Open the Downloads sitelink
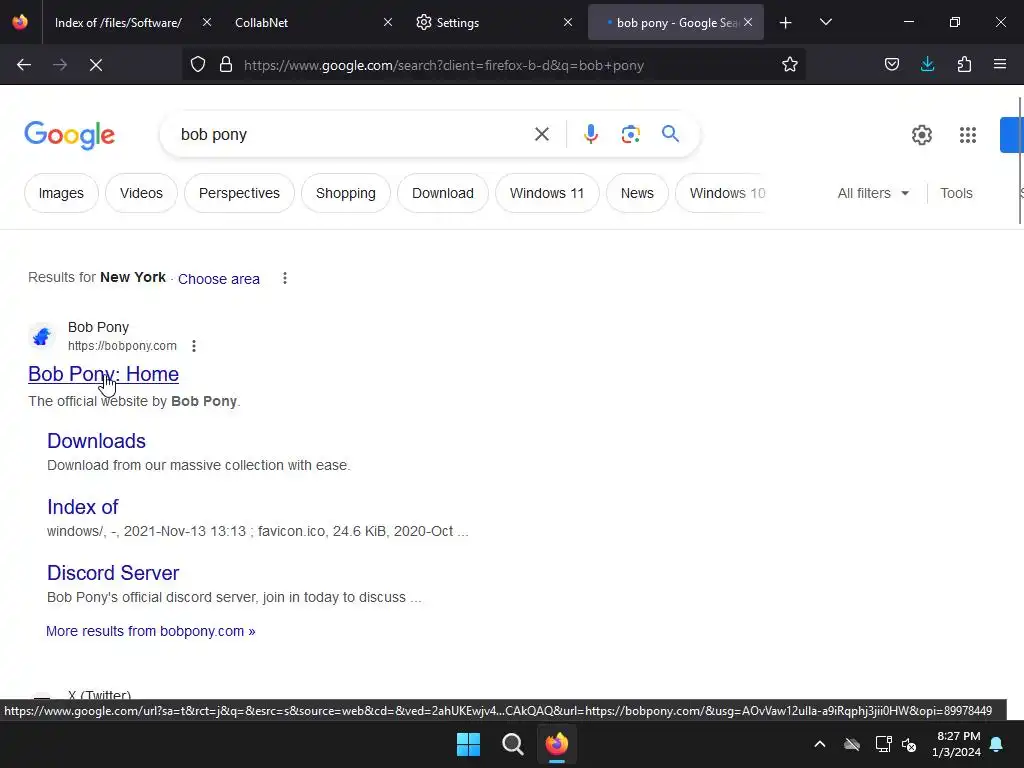Image resolution: width=1024 pixels, height=768 pixels. coord(96,441)
